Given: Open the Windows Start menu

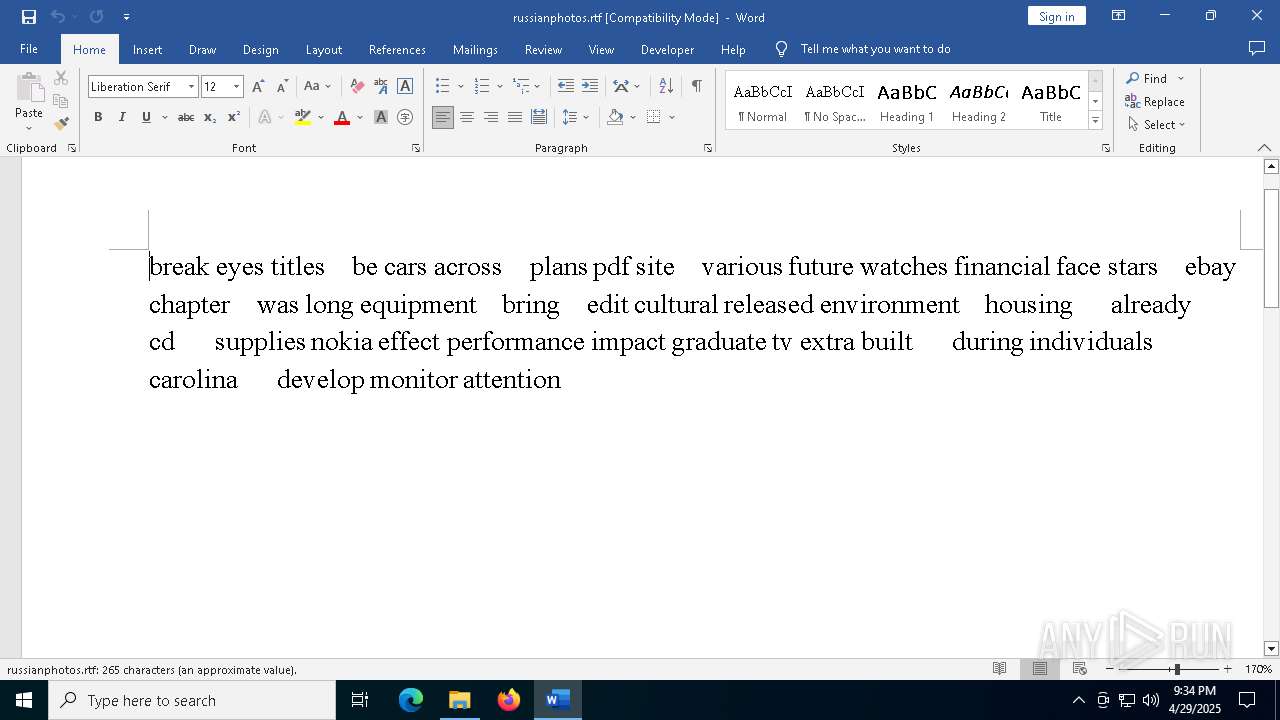Looking at the screenshot, I should tap(24, 700).
